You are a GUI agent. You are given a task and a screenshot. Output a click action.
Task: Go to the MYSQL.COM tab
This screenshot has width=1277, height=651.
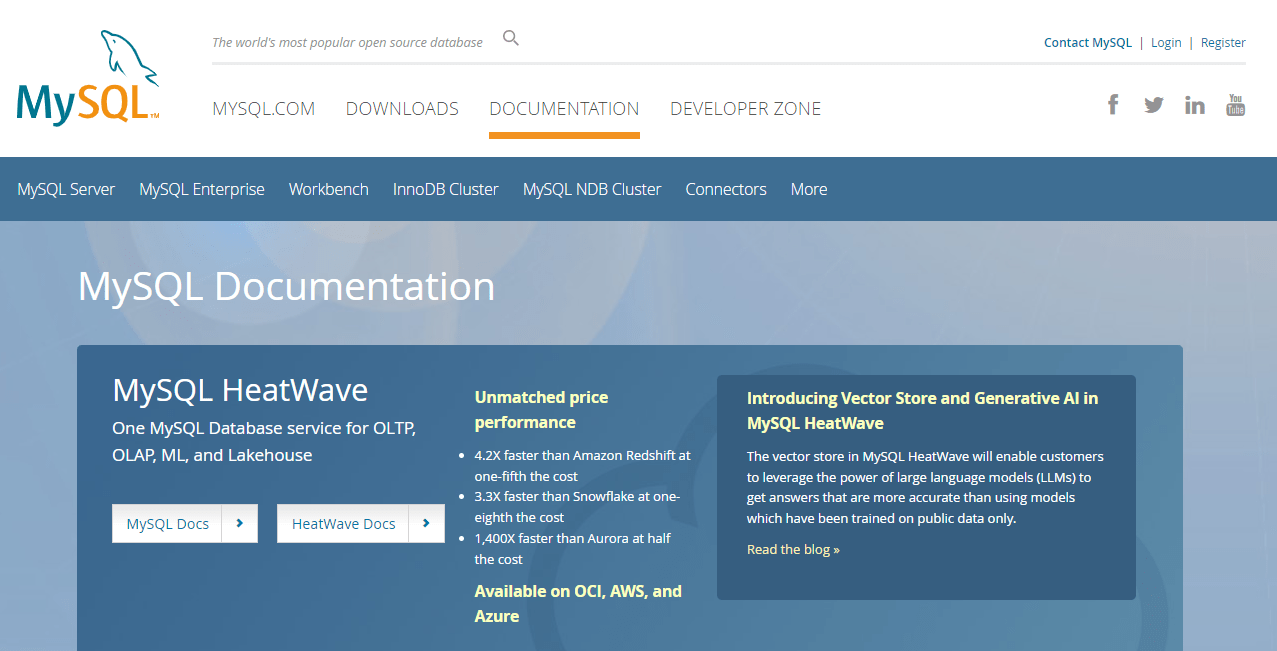(263, 109)
